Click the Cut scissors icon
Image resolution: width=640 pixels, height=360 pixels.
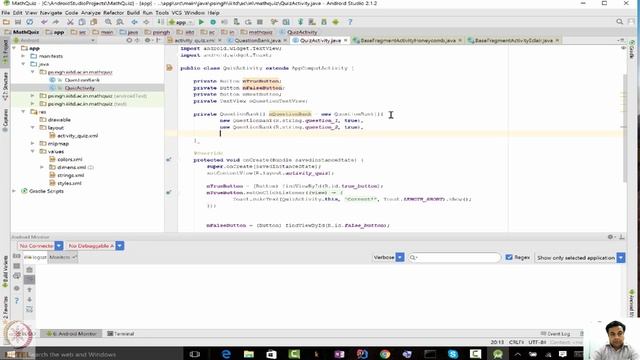point(70,22)
